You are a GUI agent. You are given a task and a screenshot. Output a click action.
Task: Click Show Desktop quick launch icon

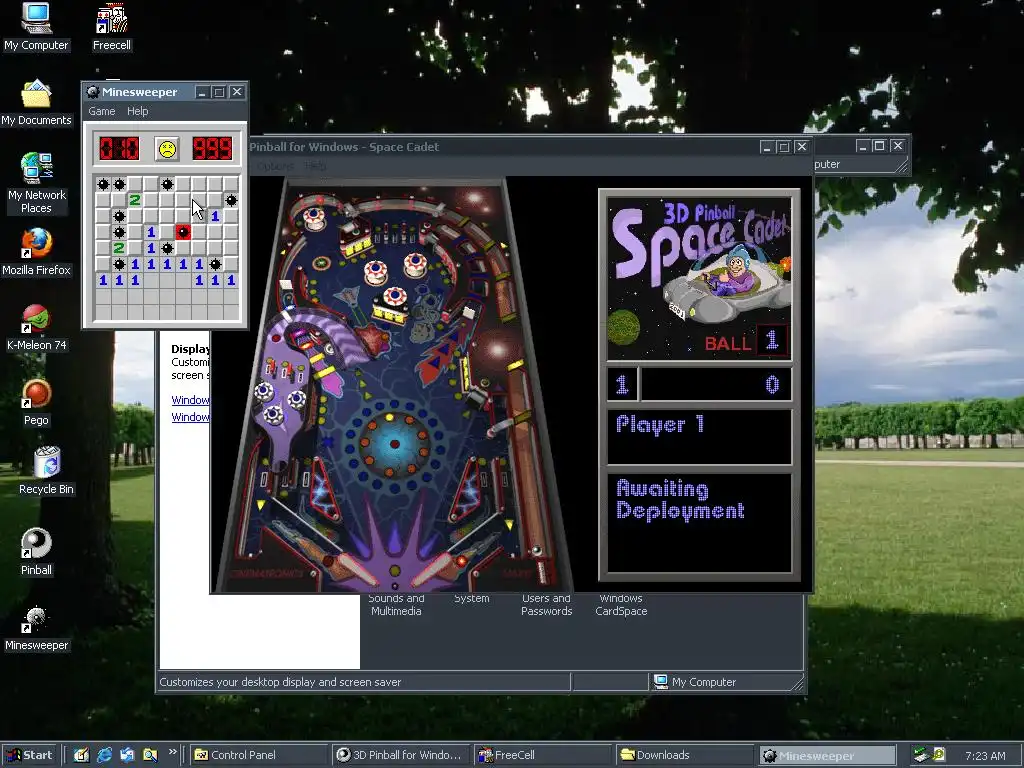(x=81, y=755)
